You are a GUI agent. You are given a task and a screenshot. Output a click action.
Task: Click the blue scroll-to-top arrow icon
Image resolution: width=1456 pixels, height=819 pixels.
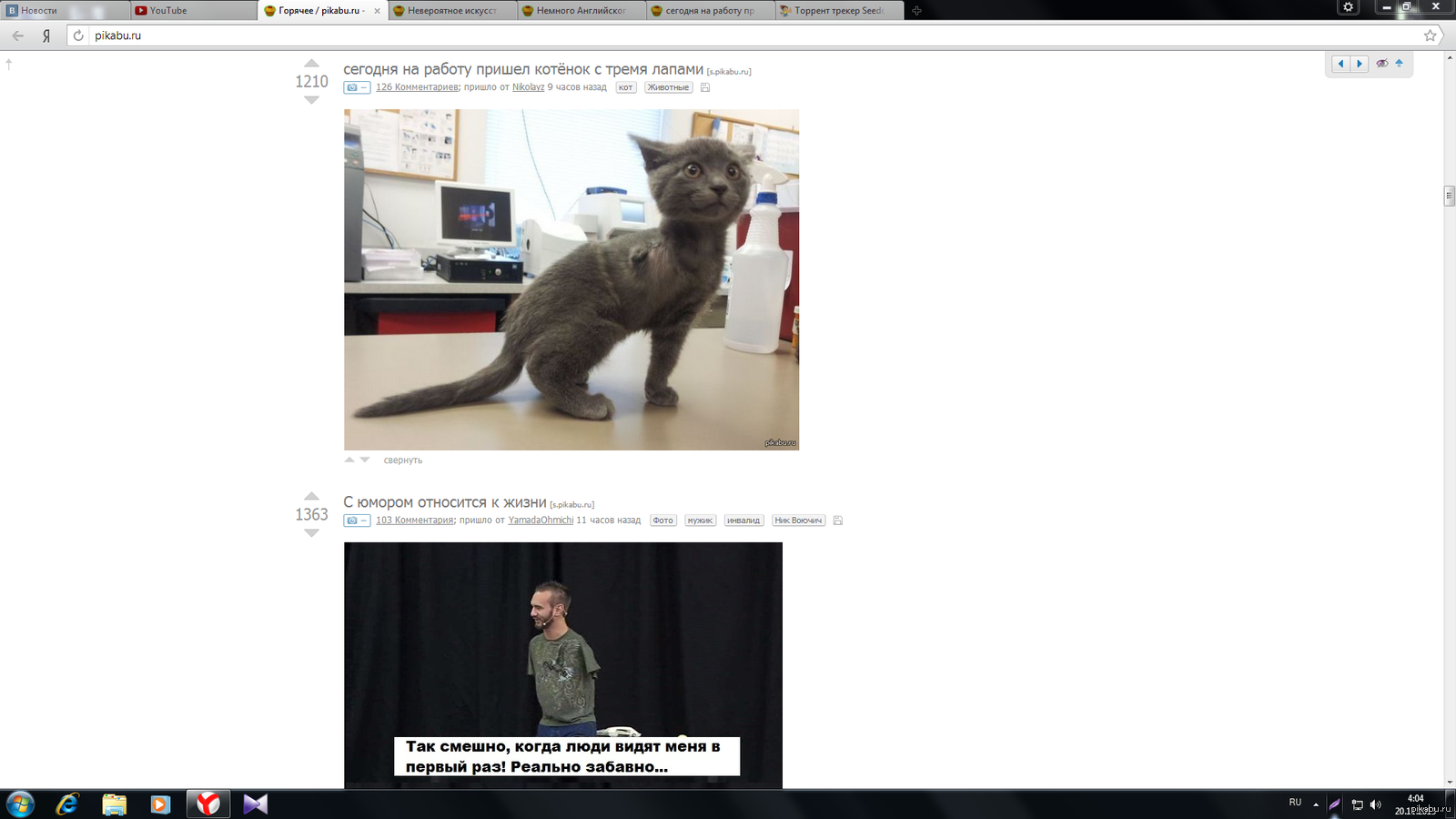(x=1399, y=64)
